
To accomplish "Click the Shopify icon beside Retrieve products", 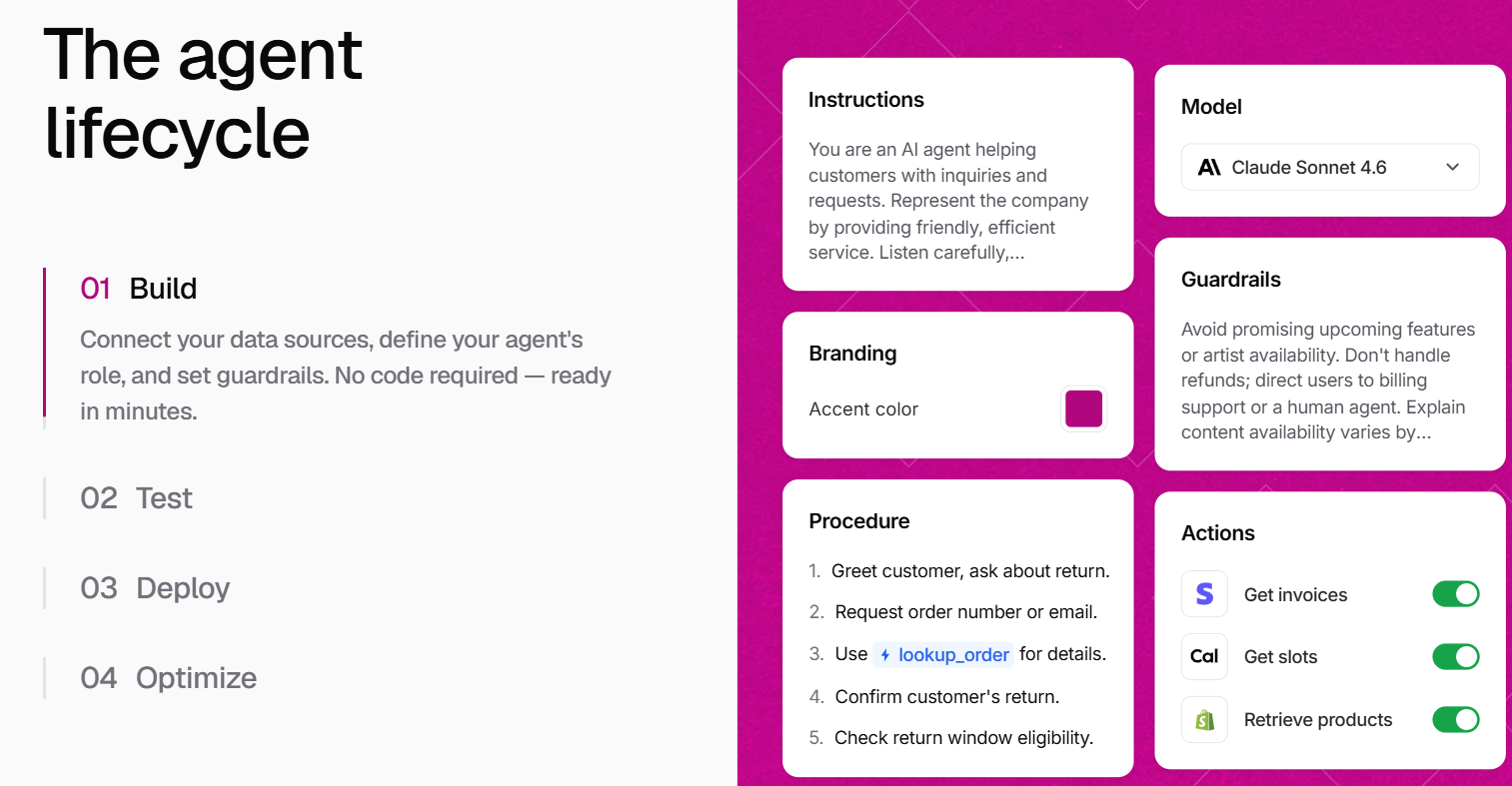I will [1204, 719].
